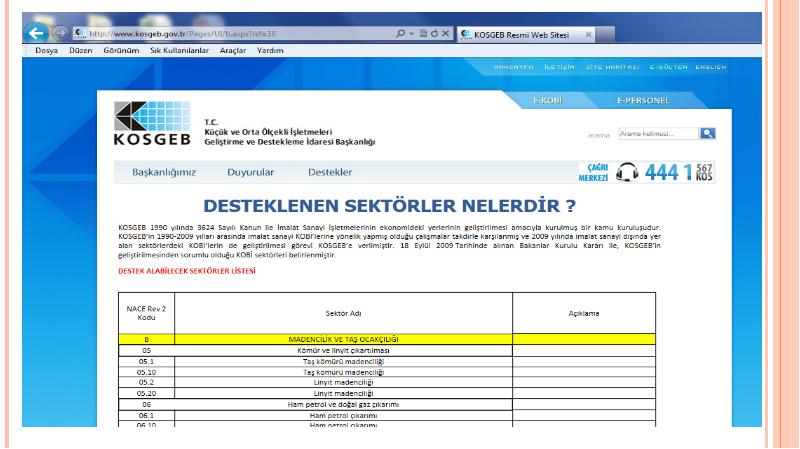Click Ham petrol çıkarımı in row 06.1
Image resolution: width=800 pixels, height=449 pixels.
point(343,416)
